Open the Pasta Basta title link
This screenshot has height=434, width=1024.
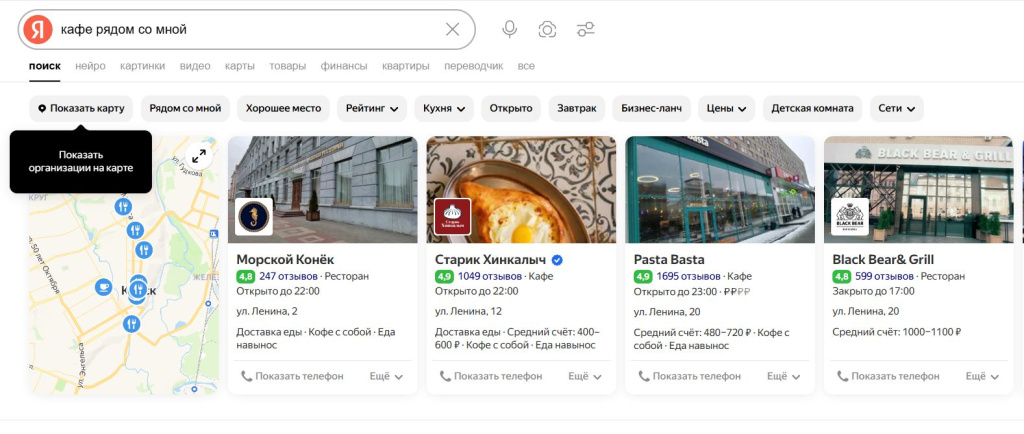click(x=669, y=260)
